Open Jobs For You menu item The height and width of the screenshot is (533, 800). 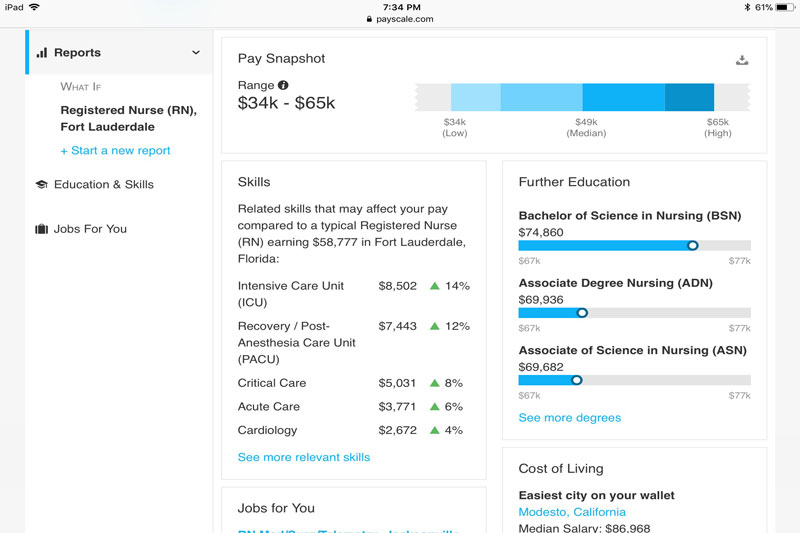(x=90, y=229)
